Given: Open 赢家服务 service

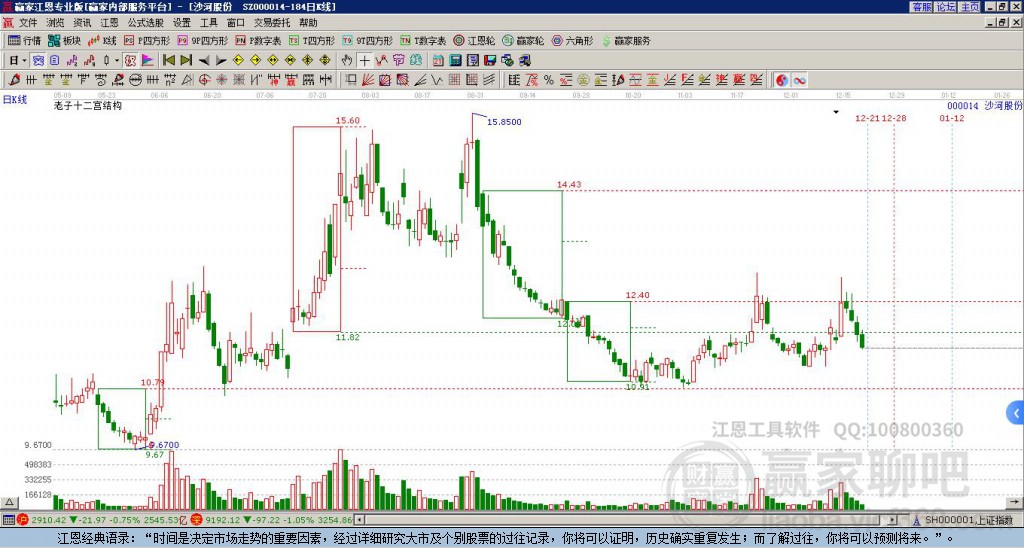Looking at the screenshot, I should 626,40.
